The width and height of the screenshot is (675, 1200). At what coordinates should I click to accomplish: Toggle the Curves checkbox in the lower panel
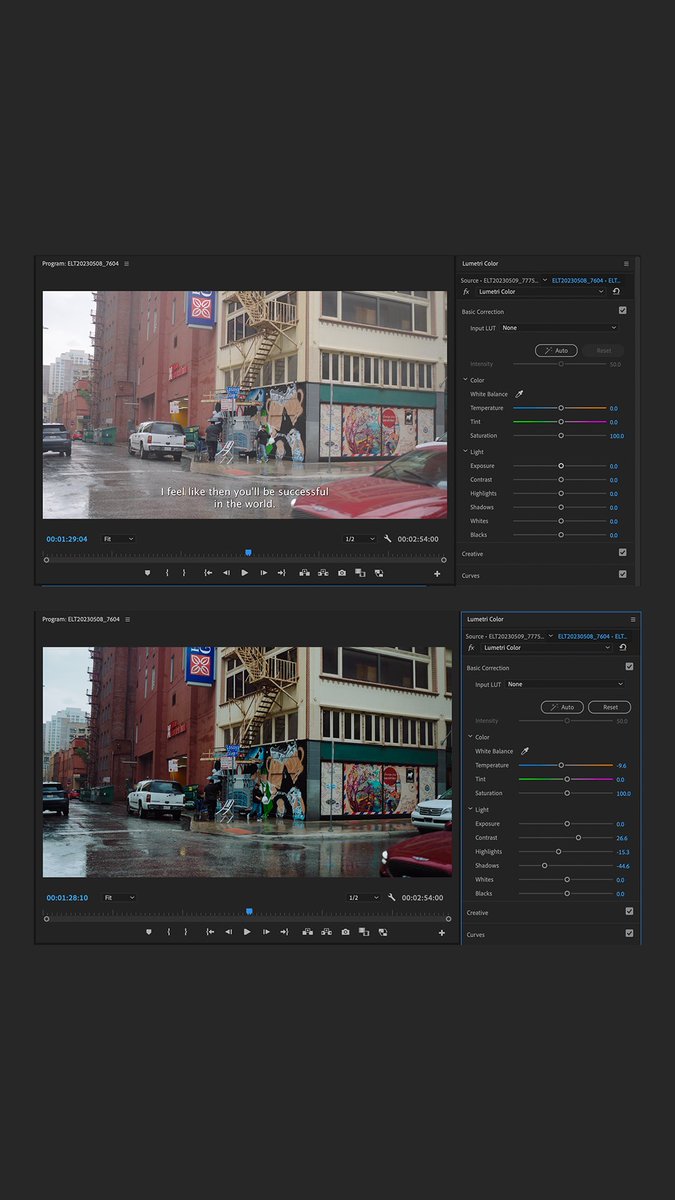pos(629,933)
